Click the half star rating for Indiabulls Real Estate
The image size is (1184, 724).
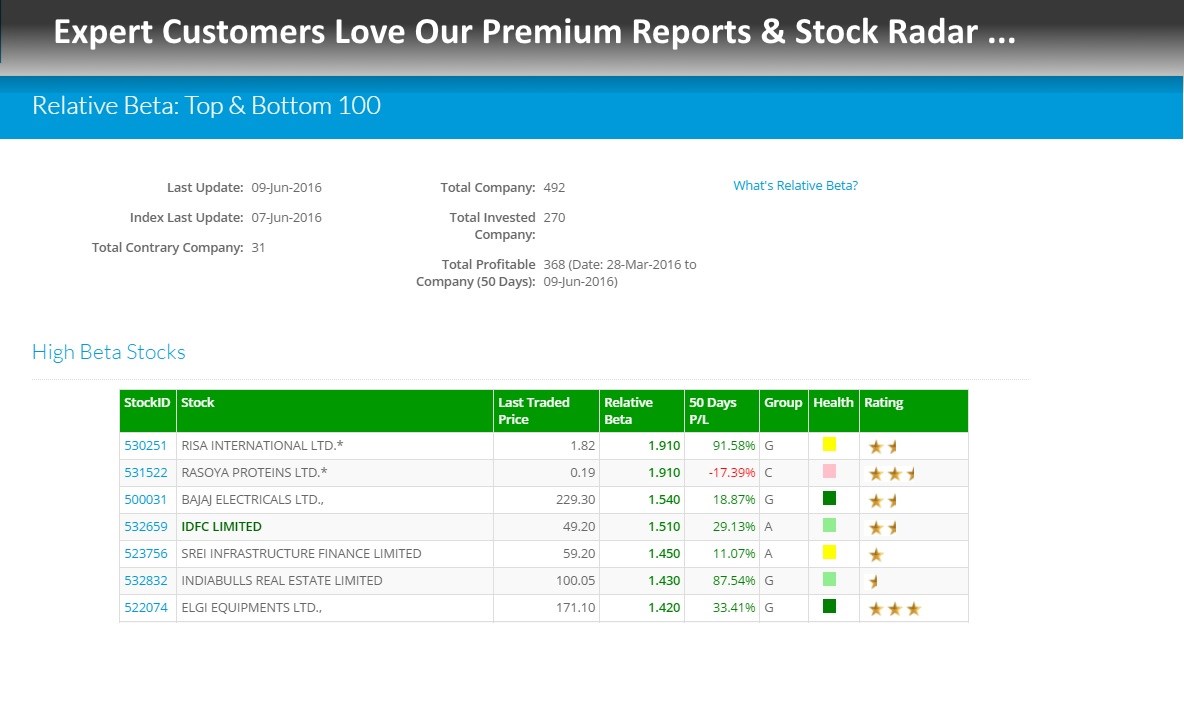pyautogui.click(x=875, y=581)
